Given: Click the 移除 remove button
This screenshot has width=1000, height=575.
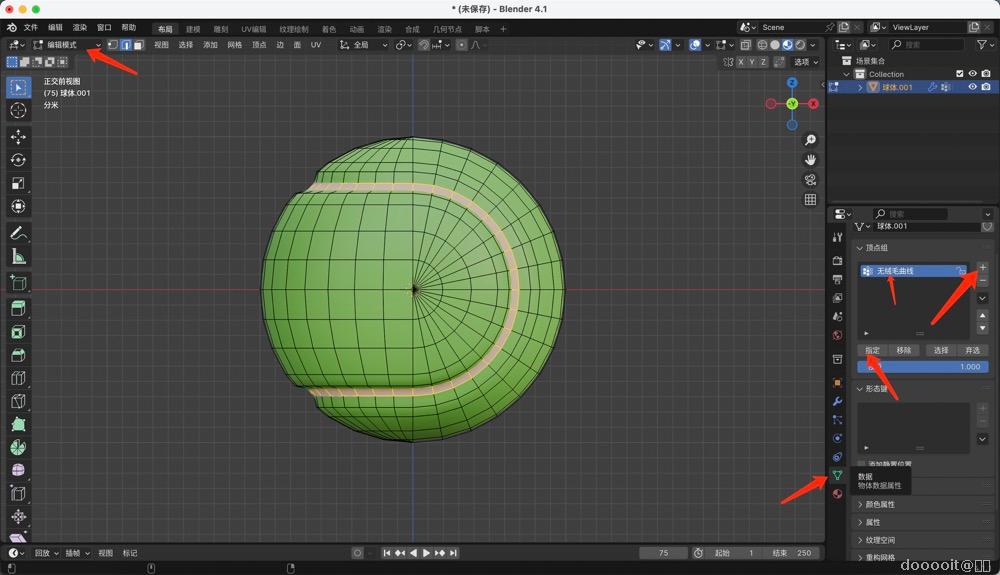Looking at the screenshot, I should 904,350.
